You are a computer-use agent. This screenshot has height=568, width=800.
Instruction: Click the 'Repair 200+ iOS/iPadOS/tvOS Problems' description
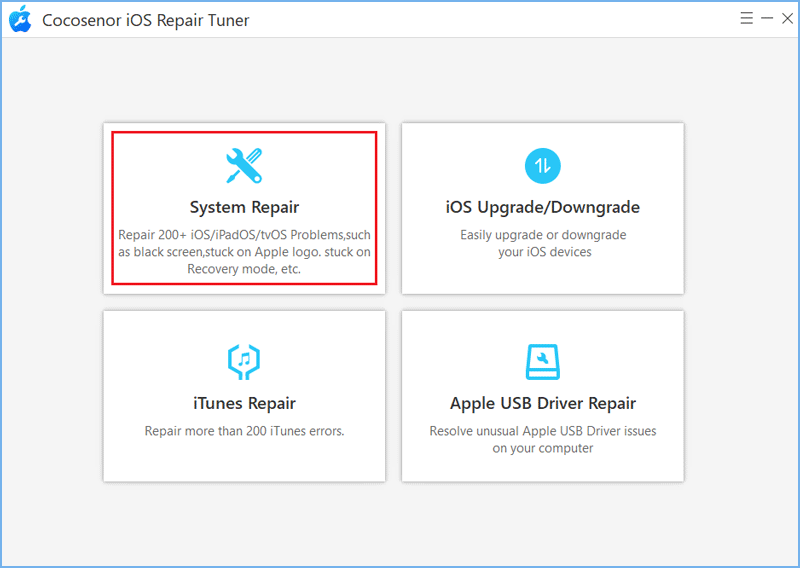pos(244,252)
